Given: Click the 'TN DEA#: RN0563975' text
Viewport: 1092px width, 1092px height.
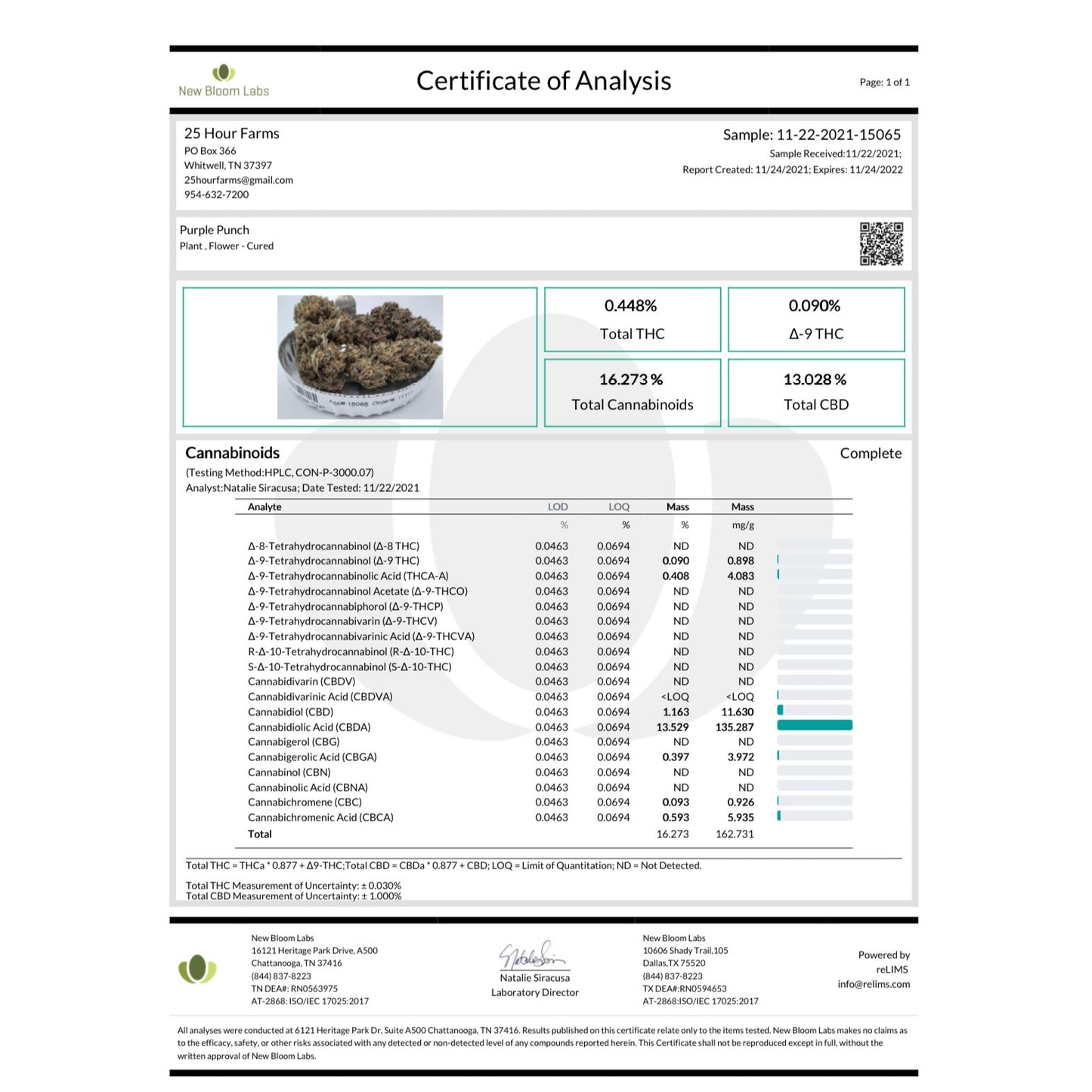Looking at the screenshot, I should coord(294,988).
